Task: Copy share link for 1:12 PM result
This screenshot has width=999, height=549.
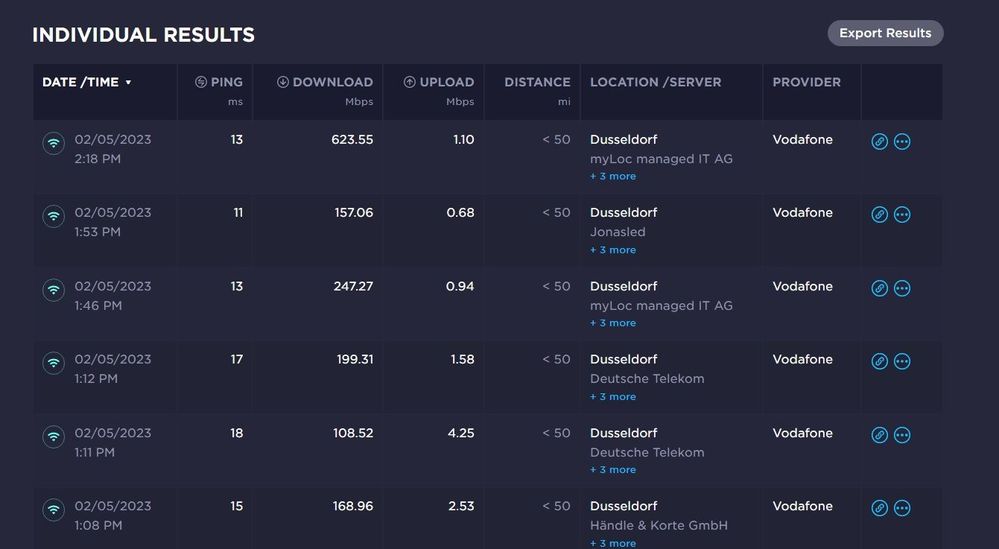Action: [879, 361]
